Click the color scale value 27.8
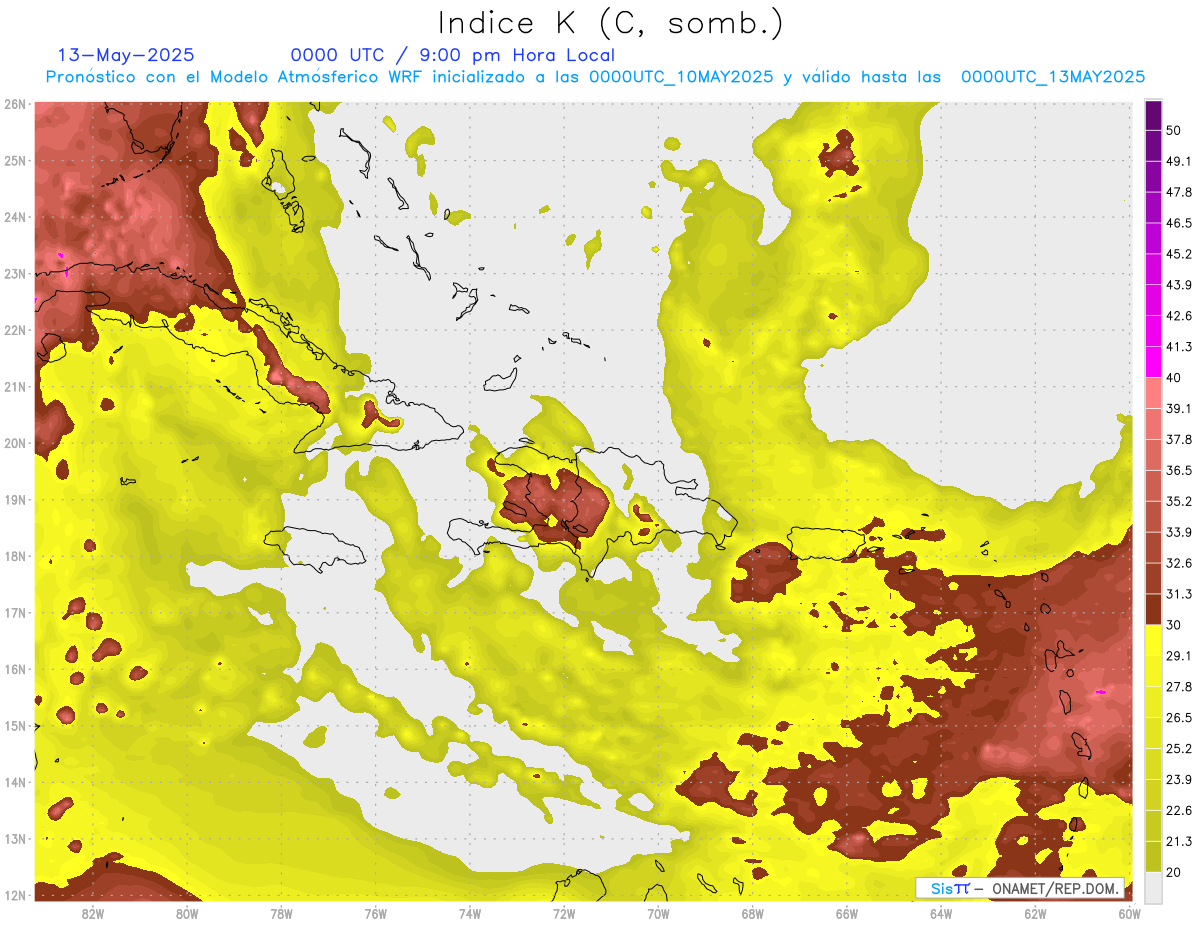Screen dimensions: 1200x927 [1180, 686]
